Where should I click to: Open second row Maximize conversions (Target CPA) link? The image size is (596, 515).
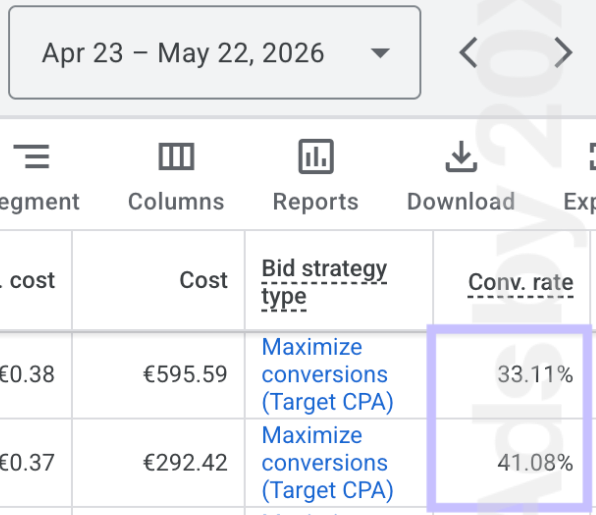(327, 463)
